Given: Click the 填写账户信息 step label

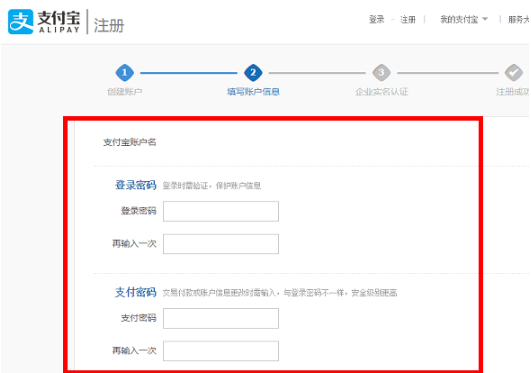Looking at the screenshot, I should click(x=253, y=92).
